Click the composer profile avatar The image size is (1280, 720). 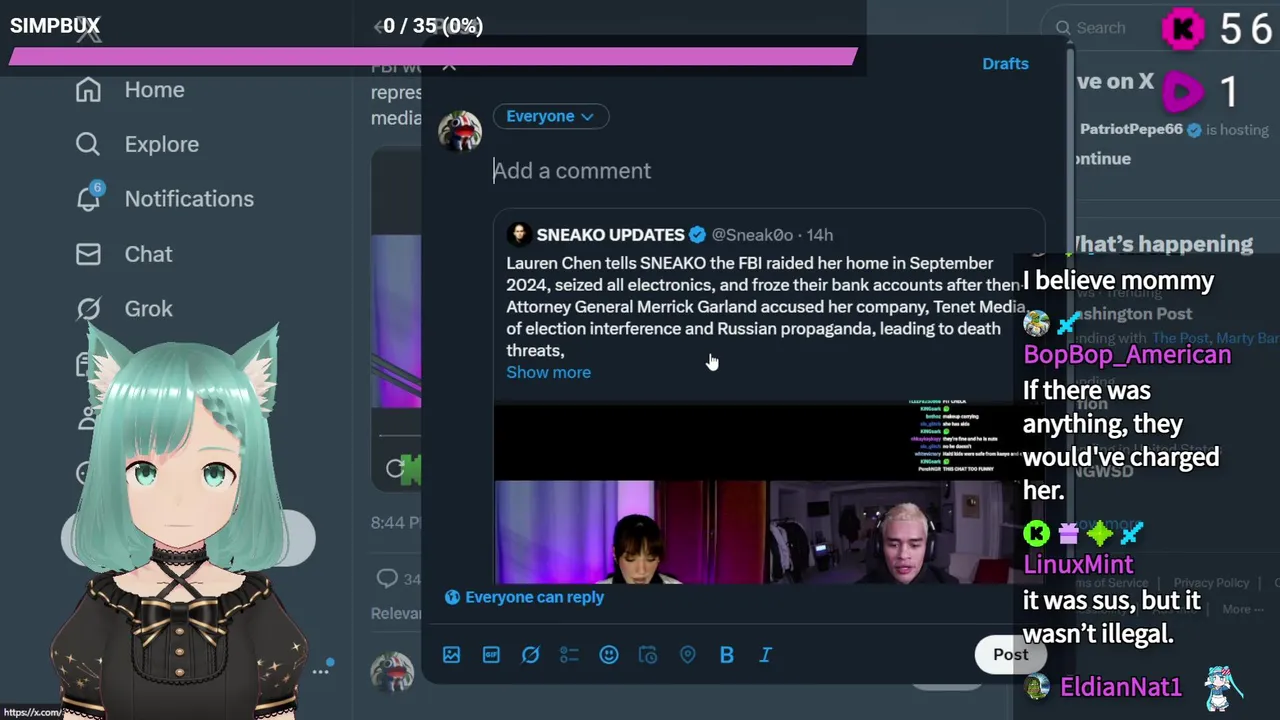pyautogui.click(x=460, y=131)
